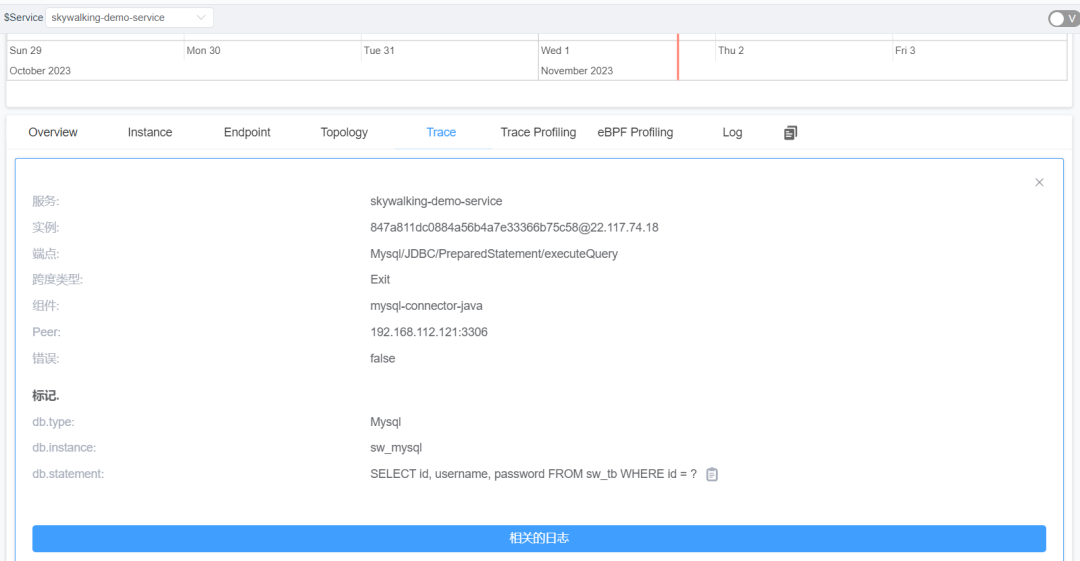This screenshot has width=1080, height=561.
Task: Click the Sun 29 timeline label
Action: (x=25, y=50)
